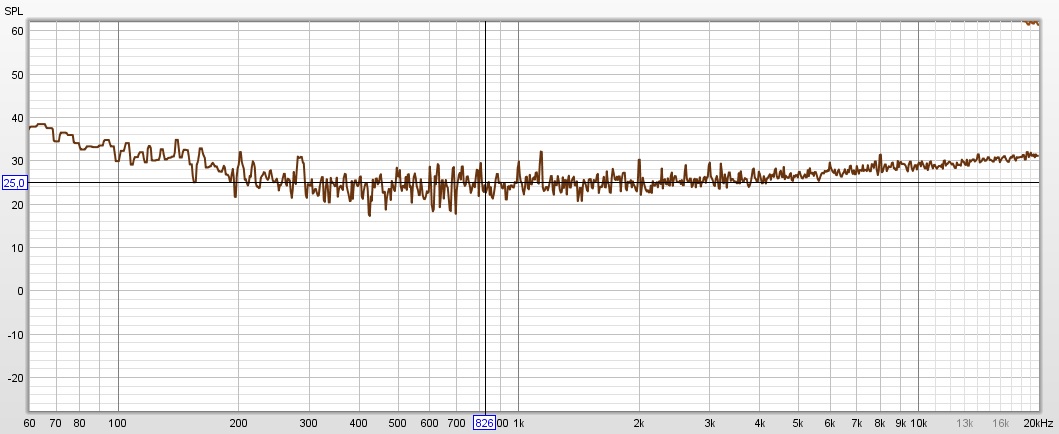The height and width of the screenshot is (434, 1059).
Task: Select the 30 dB tick on SPL axis
Action: (18, 161)
